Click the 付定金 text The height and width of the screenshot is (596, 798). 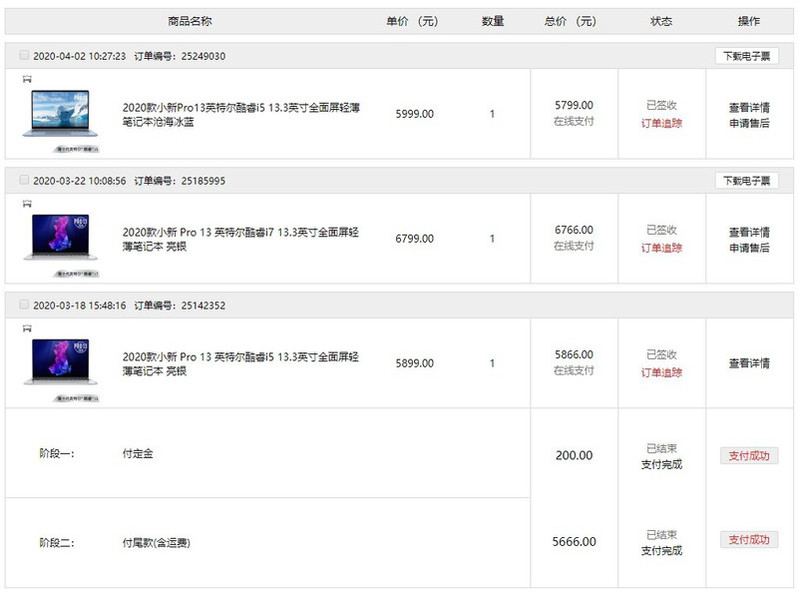(x=137, y=453)
